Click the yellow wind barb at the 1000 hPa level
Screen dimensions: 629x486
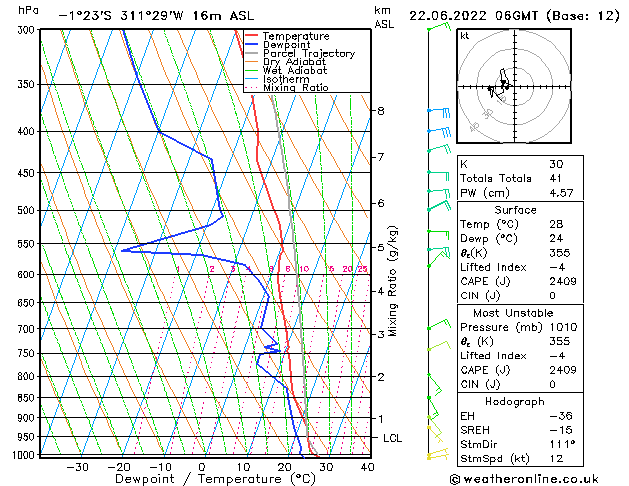pos(438,455)
